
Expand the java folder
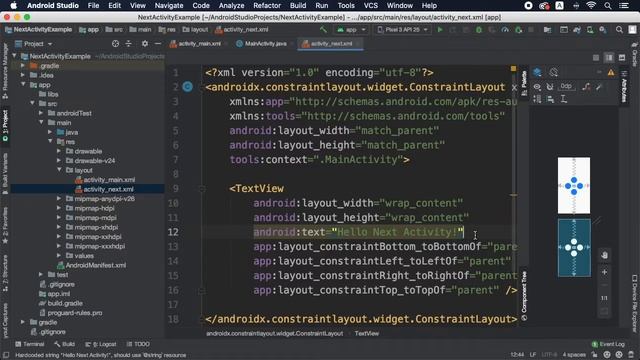click(x=50, y=132)
